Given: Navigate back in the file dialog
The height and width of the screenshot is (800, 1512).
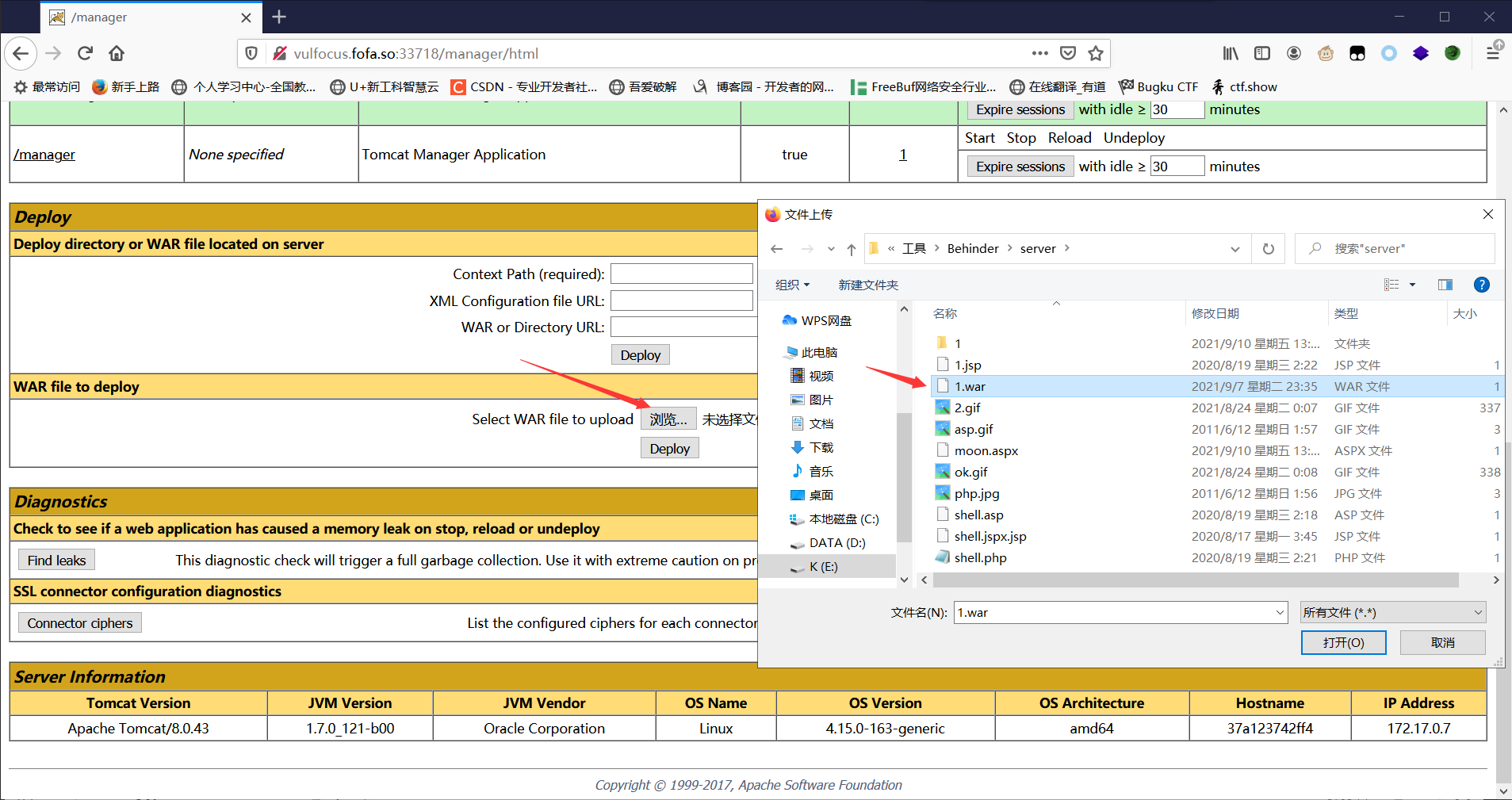Looking at the screenshot, I should [x=777, y=249].
